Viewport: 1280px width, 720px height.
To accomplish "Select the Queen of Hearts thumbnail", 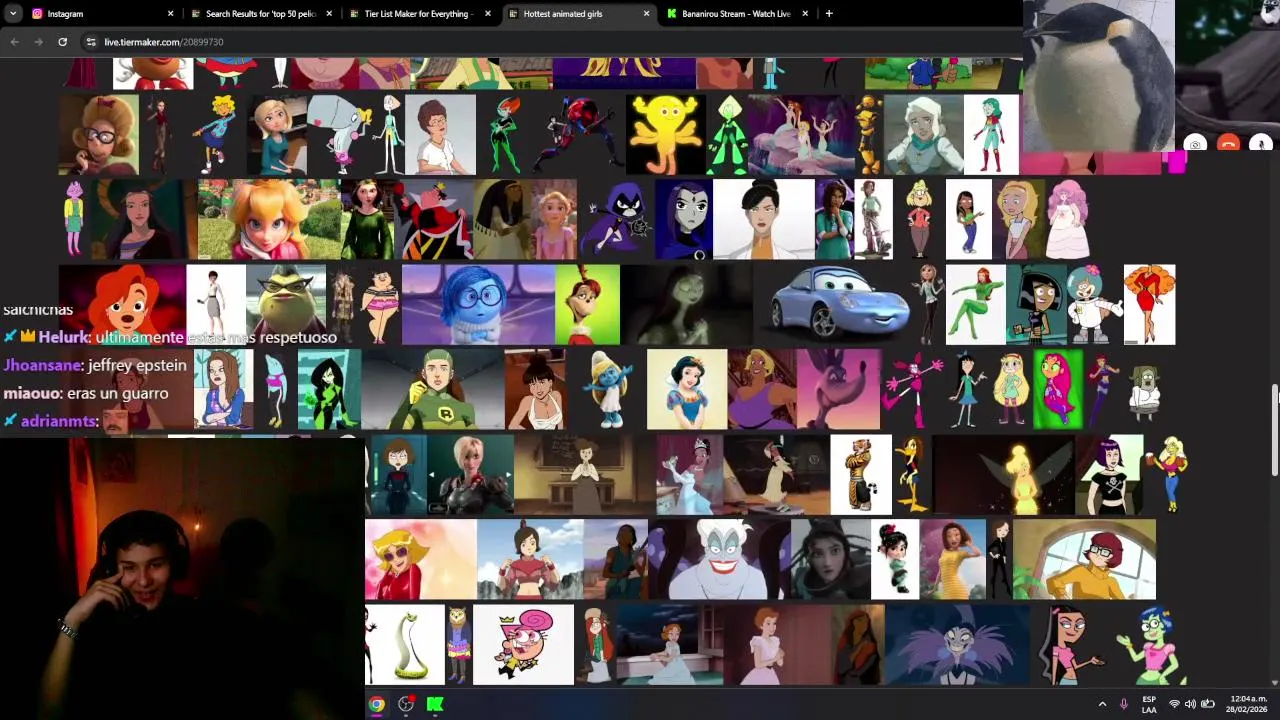I will [x=435, y=219].
